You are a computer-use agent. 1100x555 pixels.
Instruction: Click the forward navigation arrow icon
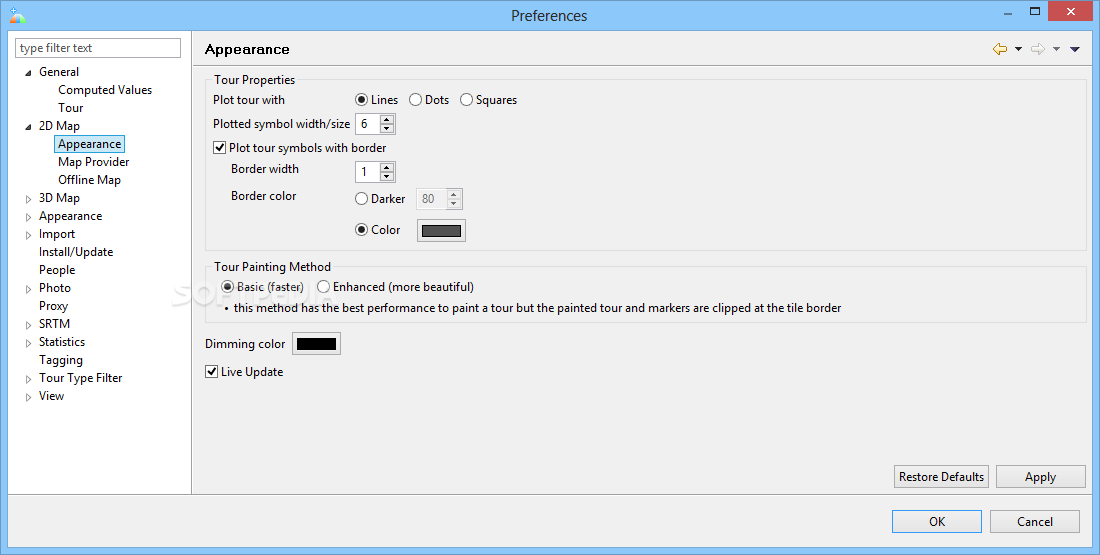pyautogui.click(x=1038, y=49)
